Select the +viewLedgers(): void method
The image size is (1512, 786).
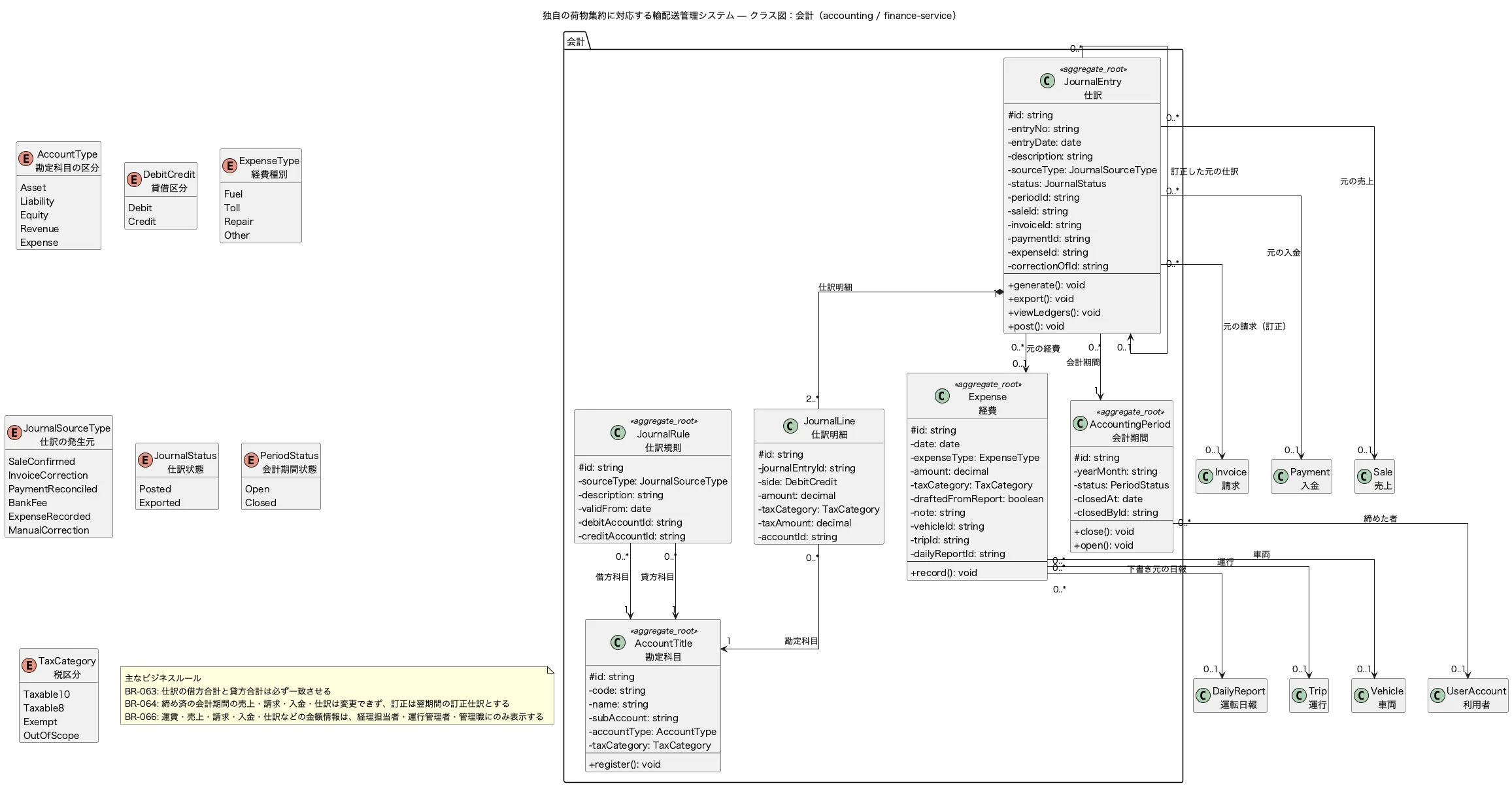click(1054, 313)
